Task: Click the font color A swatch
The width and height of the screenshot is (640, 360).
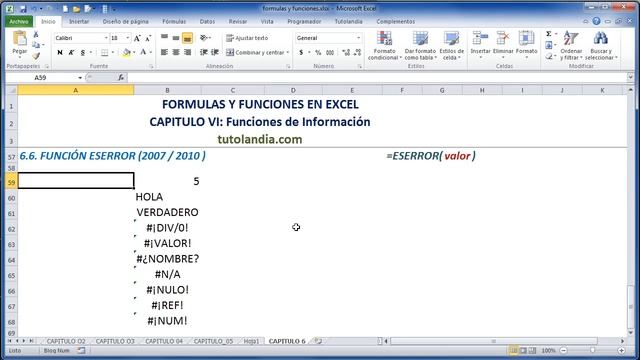Action: click(x=143, y=52)
